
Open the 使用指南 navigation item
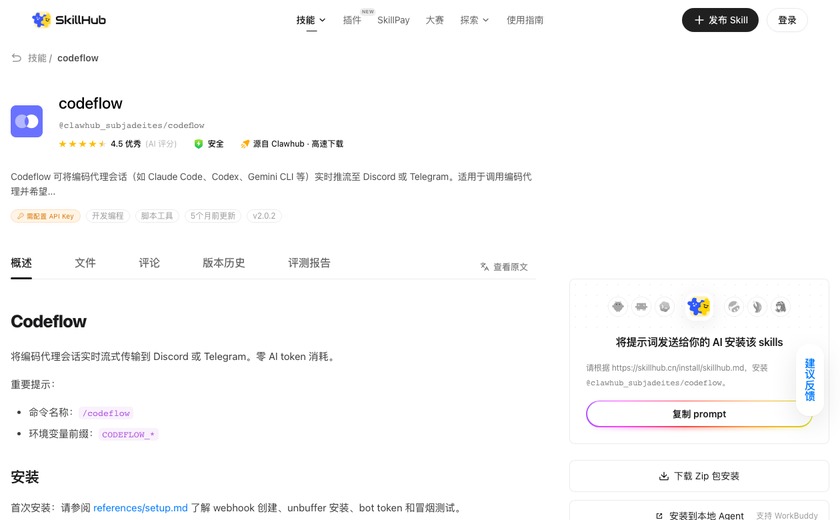525,20
